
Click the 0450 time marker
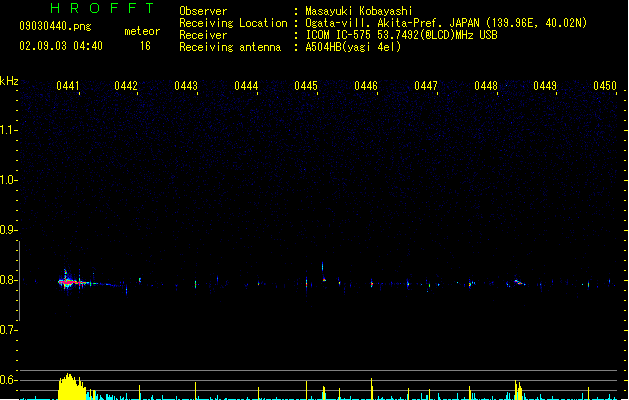(605, 86)
